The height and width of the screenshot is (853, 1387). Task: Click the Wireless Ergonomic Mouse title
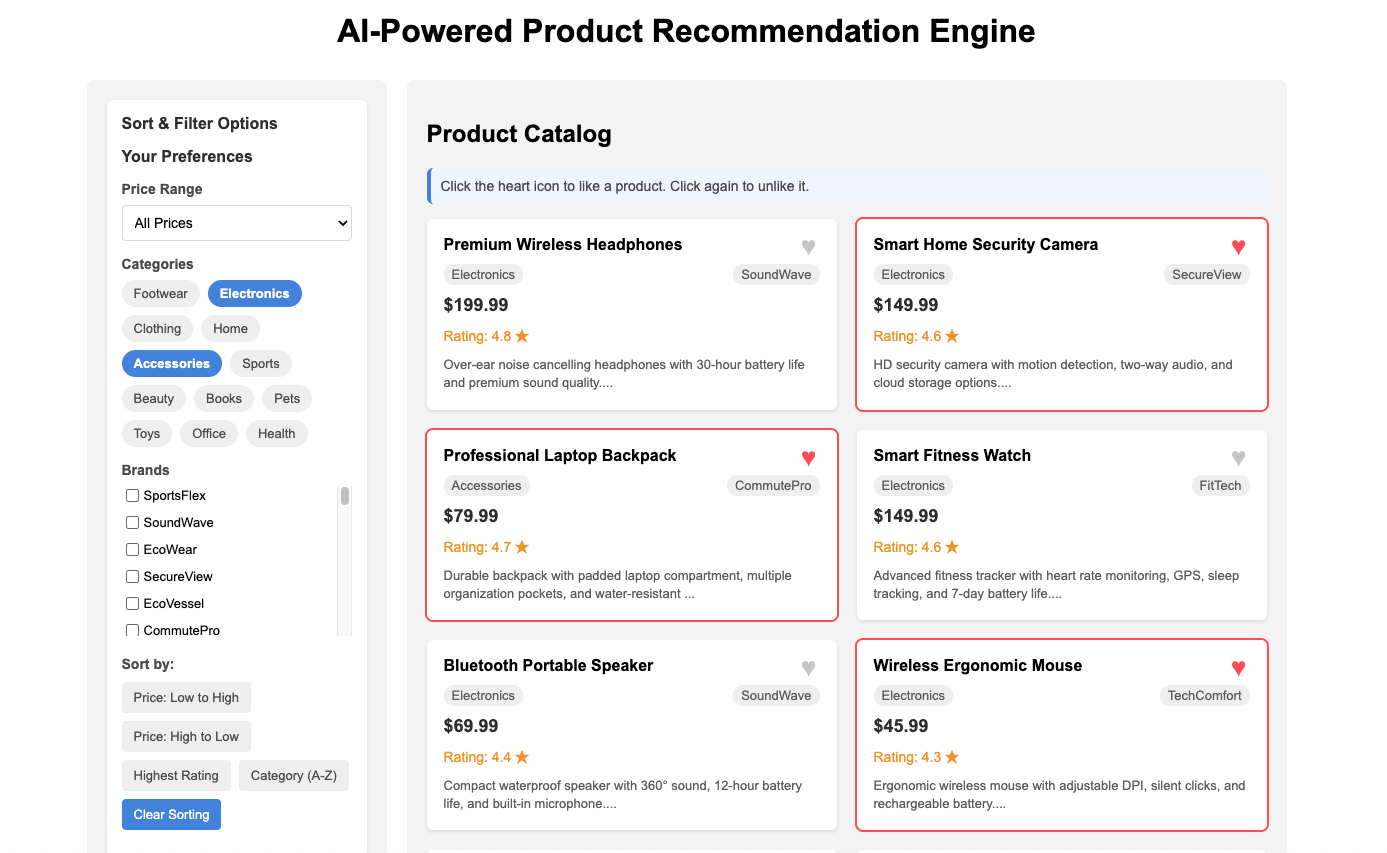(978, 665)
